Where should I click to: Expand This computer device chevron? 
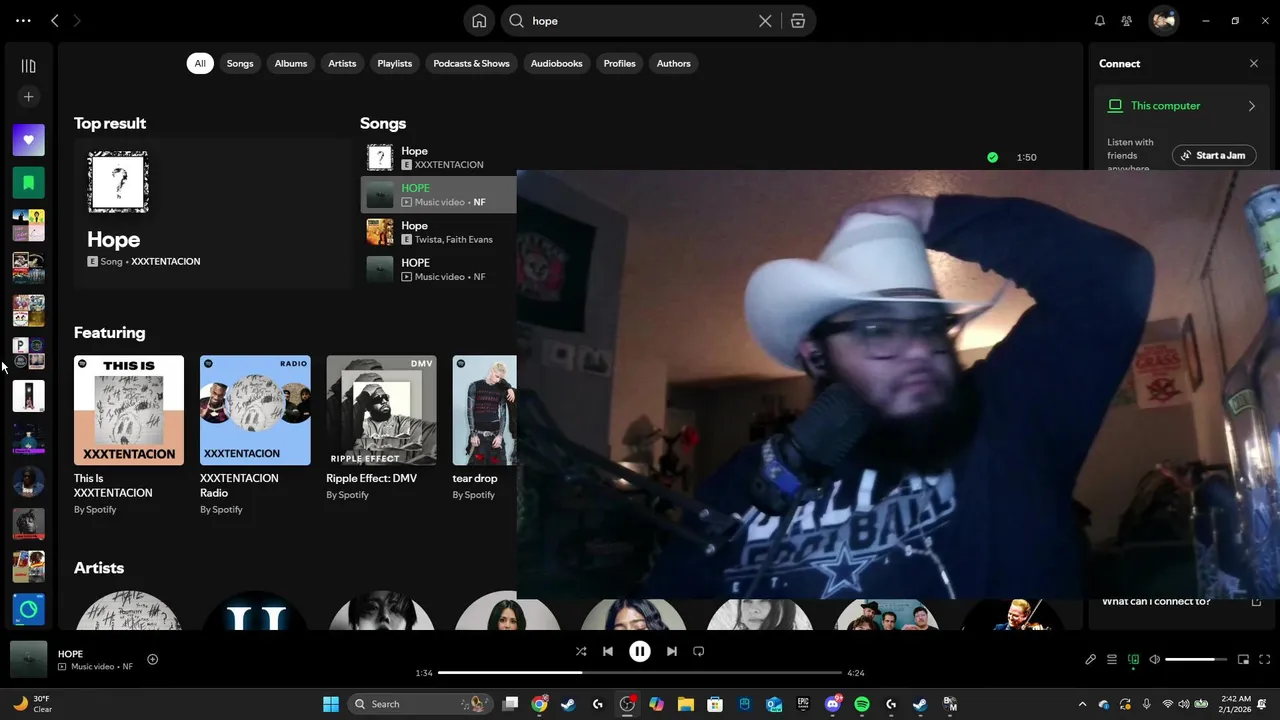pyautogui.click(x=1252, y=106)
